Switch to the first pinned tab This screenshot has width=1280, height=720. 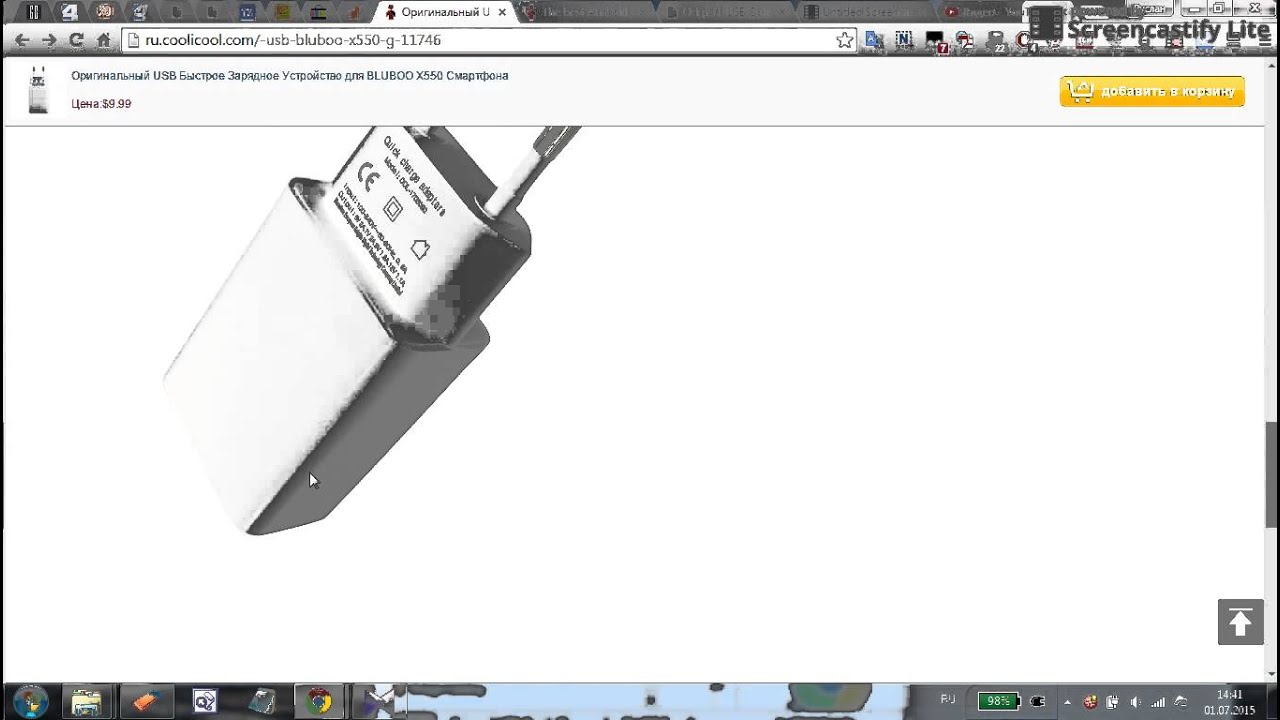(x=35, y=12)
